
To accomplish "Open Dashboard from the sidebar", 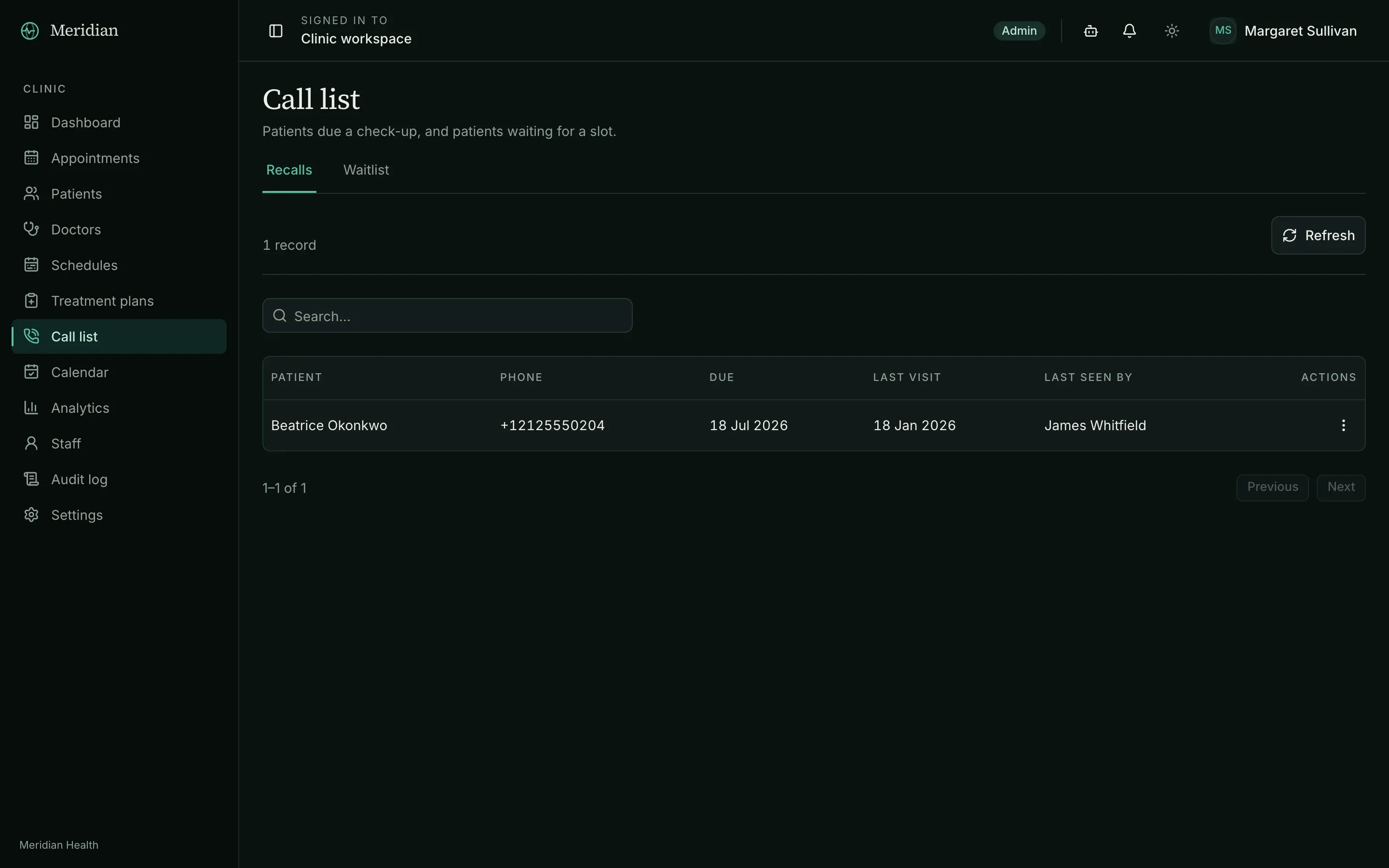I will point(119,122).
